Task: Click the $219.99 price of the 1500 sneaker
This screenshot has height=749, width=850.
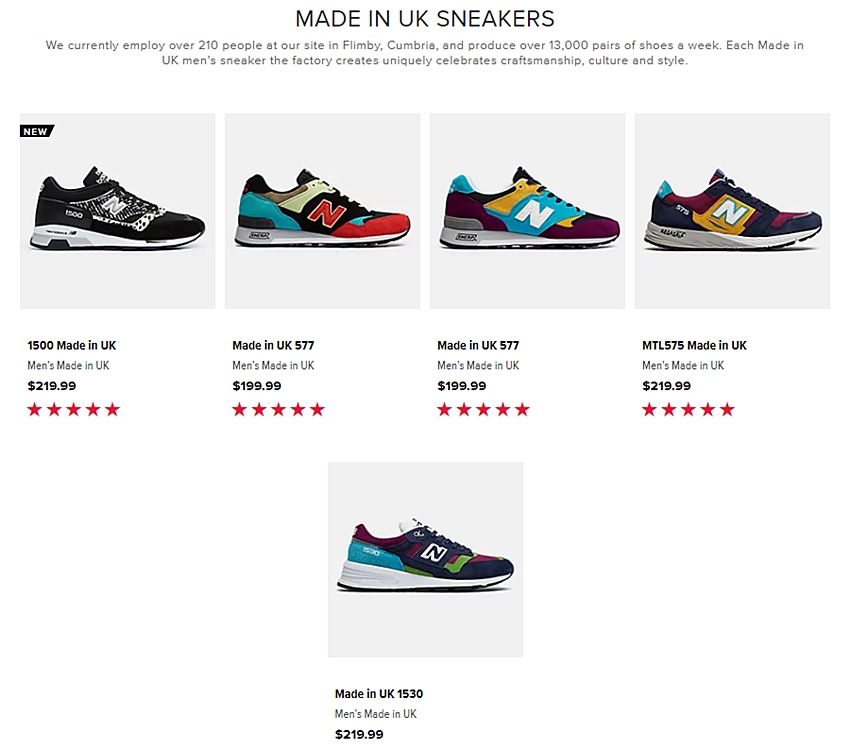Action: [51, 386]
